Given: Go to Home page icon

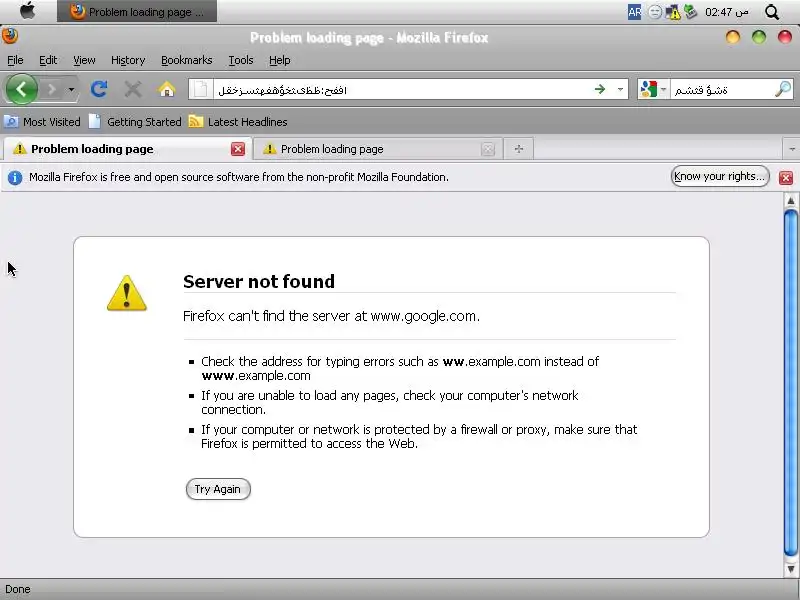Looking at the screenshot, I should click(x=166, y=89).
